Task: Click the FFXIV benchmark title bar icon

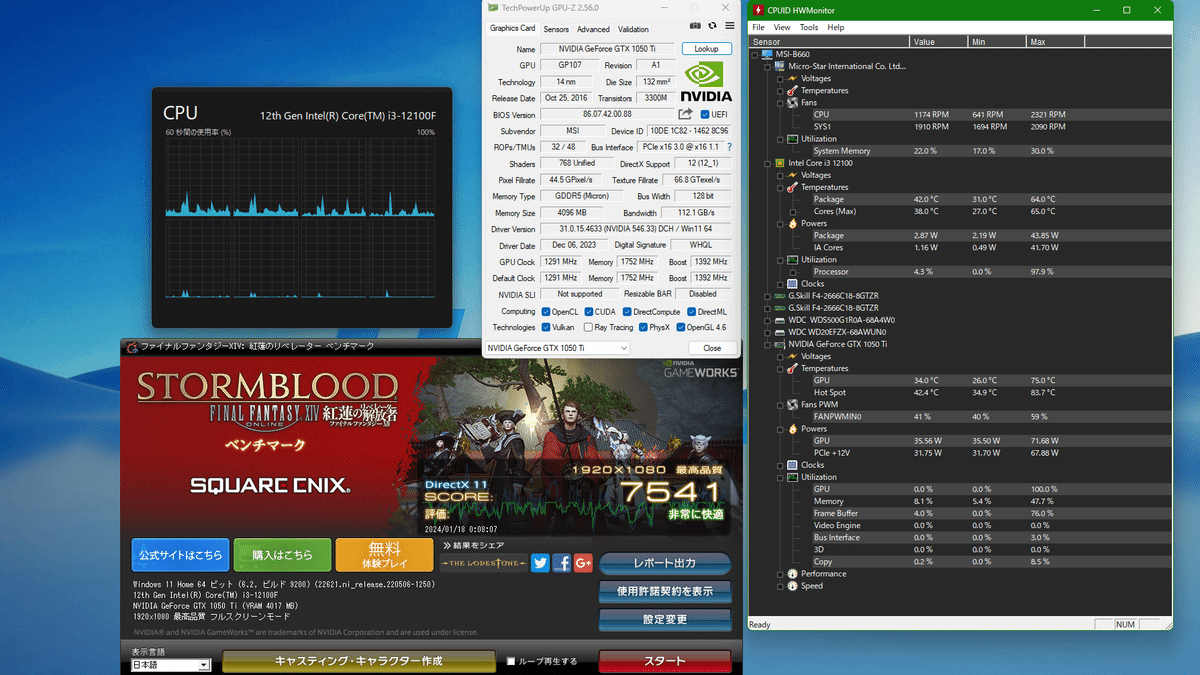Action: click(130, 347)
